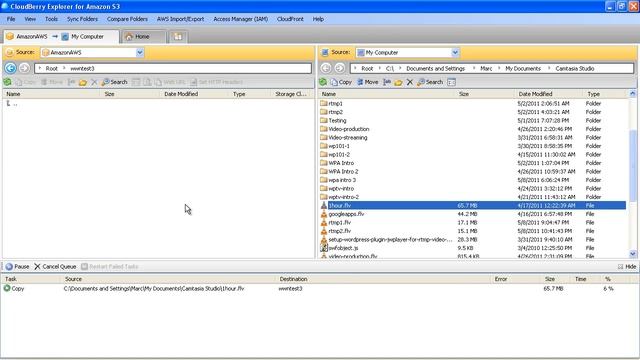Open the Compare Folders menu
The height and width of the screenshot is (360, 640).
tap(127, 19)
